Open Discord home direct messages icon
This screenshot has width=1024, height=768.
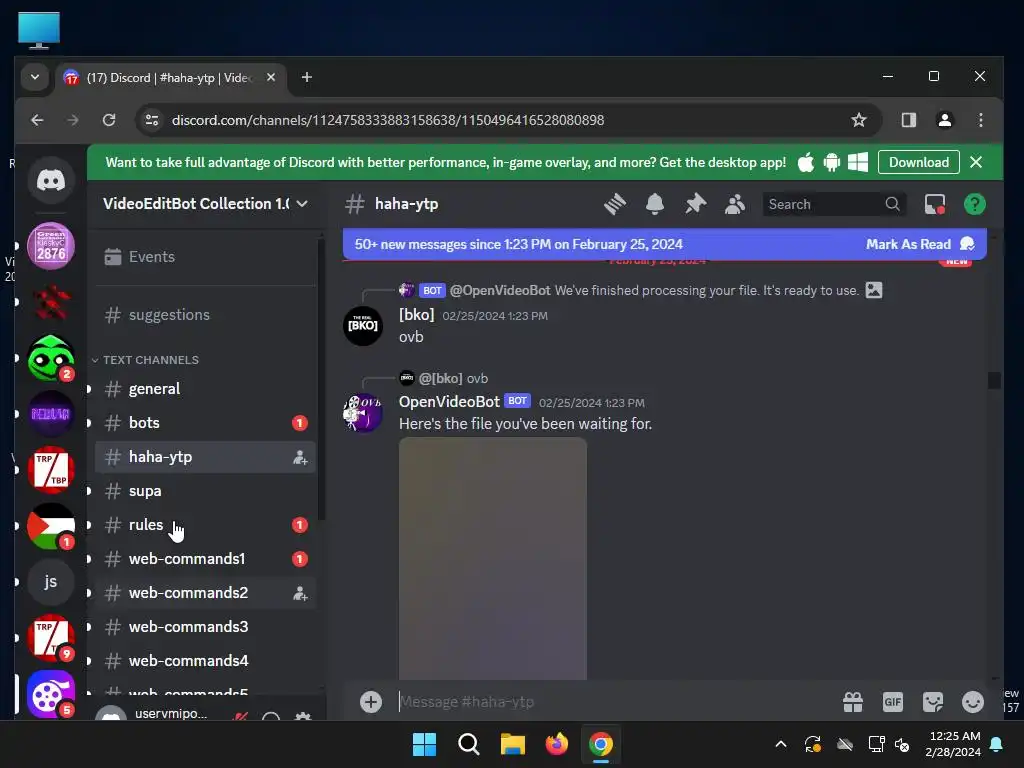[x=51, y=180]
